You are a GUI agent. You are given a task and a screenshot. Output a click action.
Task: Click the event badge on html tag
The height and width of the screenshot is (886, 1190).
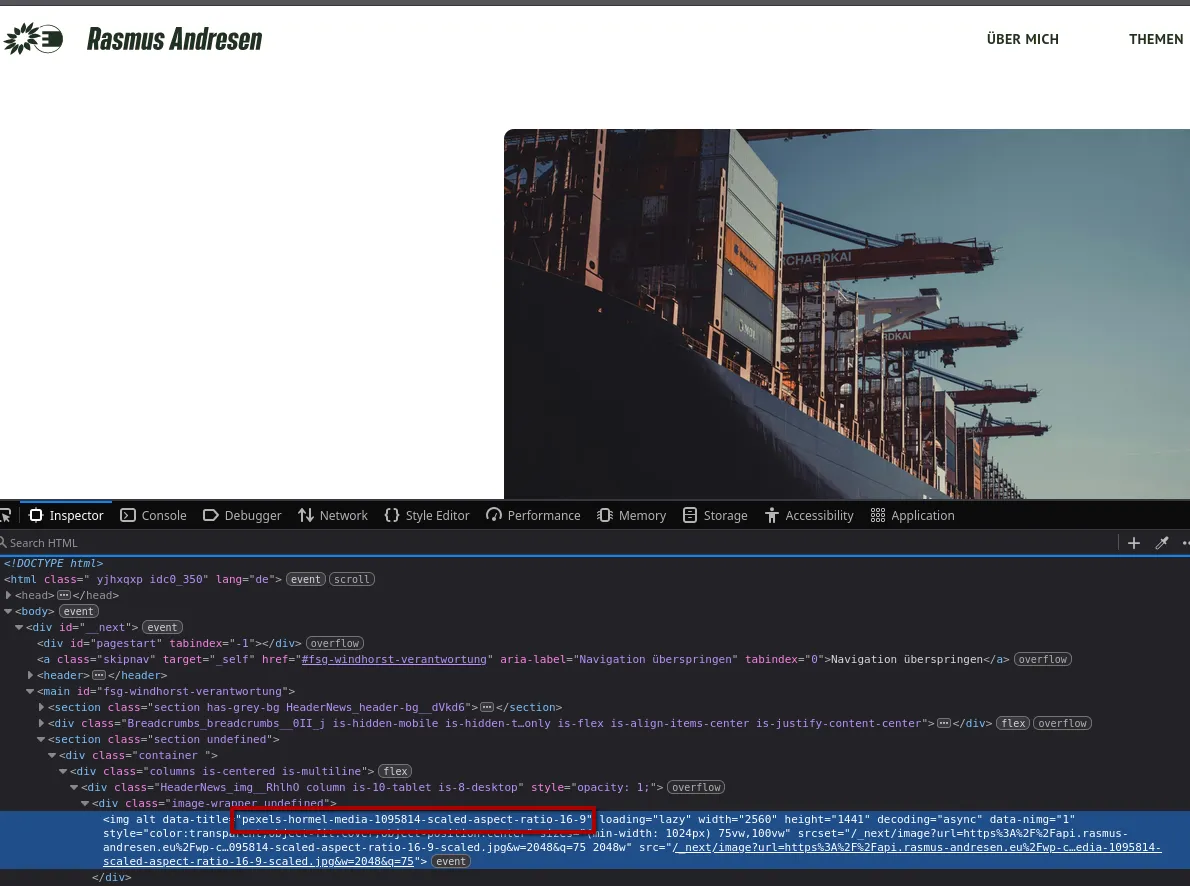pyautogui.click(x=306, y=579)
